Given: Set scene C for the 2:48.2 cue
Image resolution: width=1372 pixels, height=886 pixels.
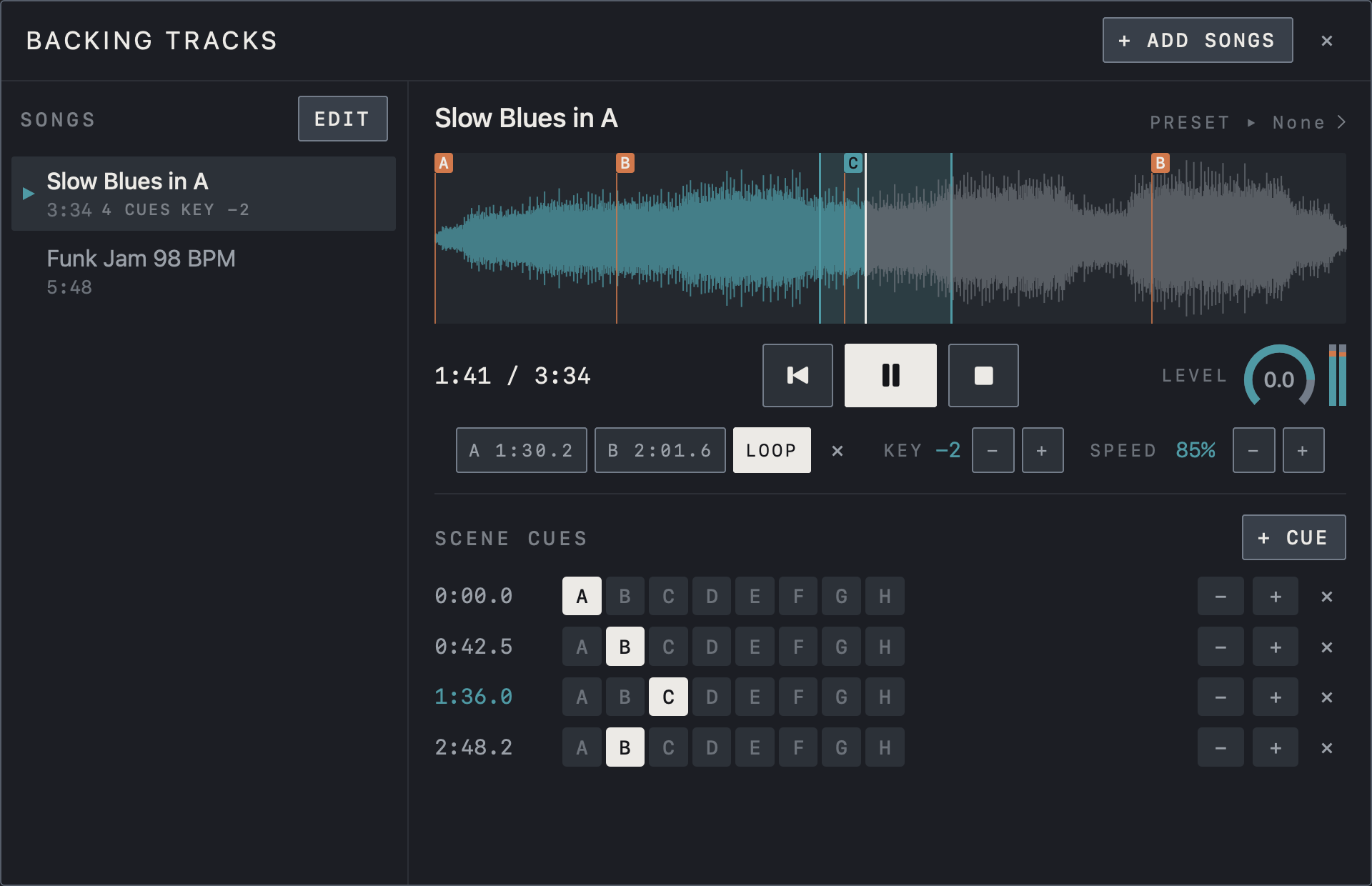Looking at the screenshot, I should click(668, 747).
